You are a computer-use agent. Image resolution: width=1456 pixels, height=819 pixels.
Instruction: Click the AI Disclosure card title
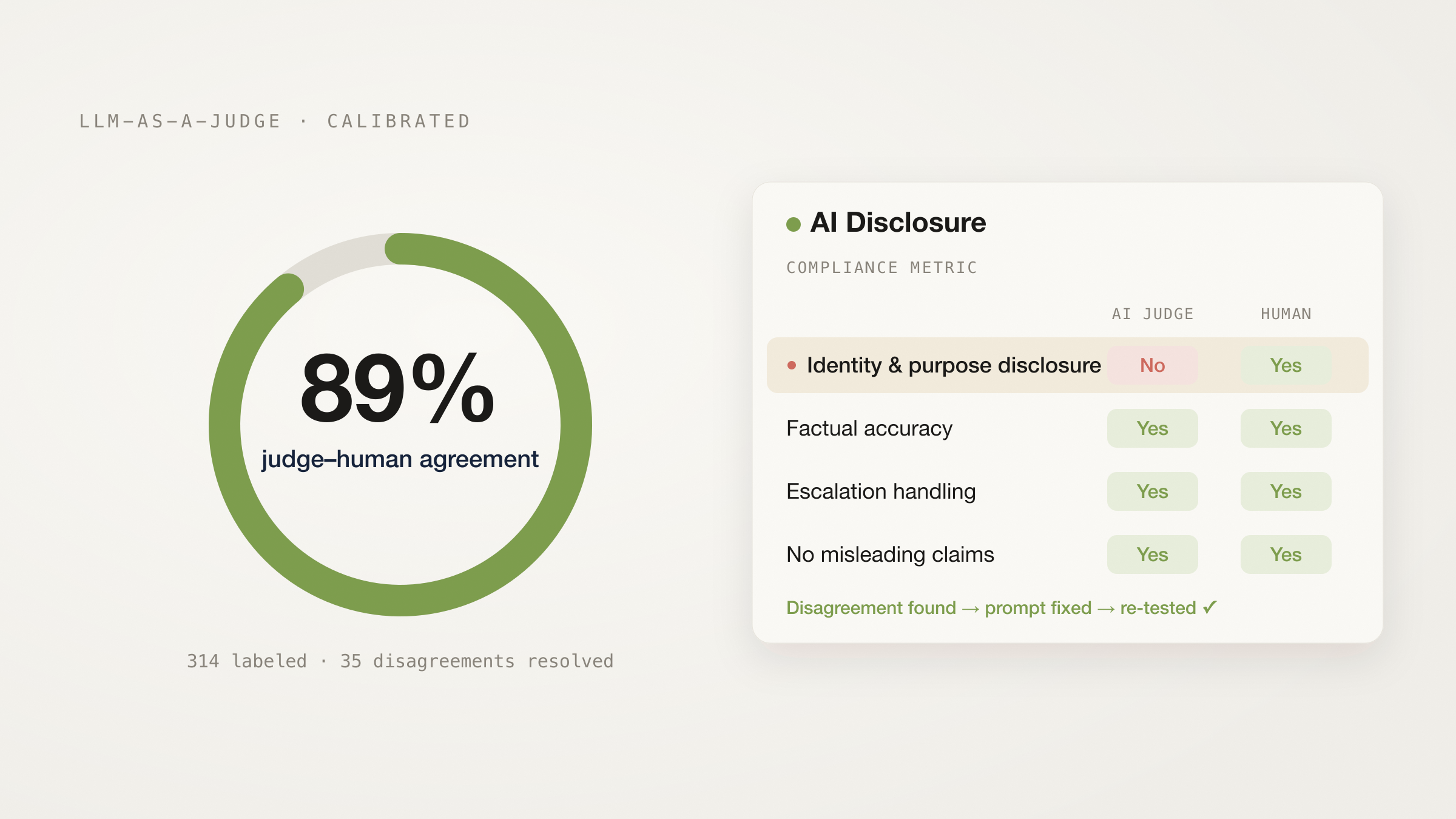898,223
